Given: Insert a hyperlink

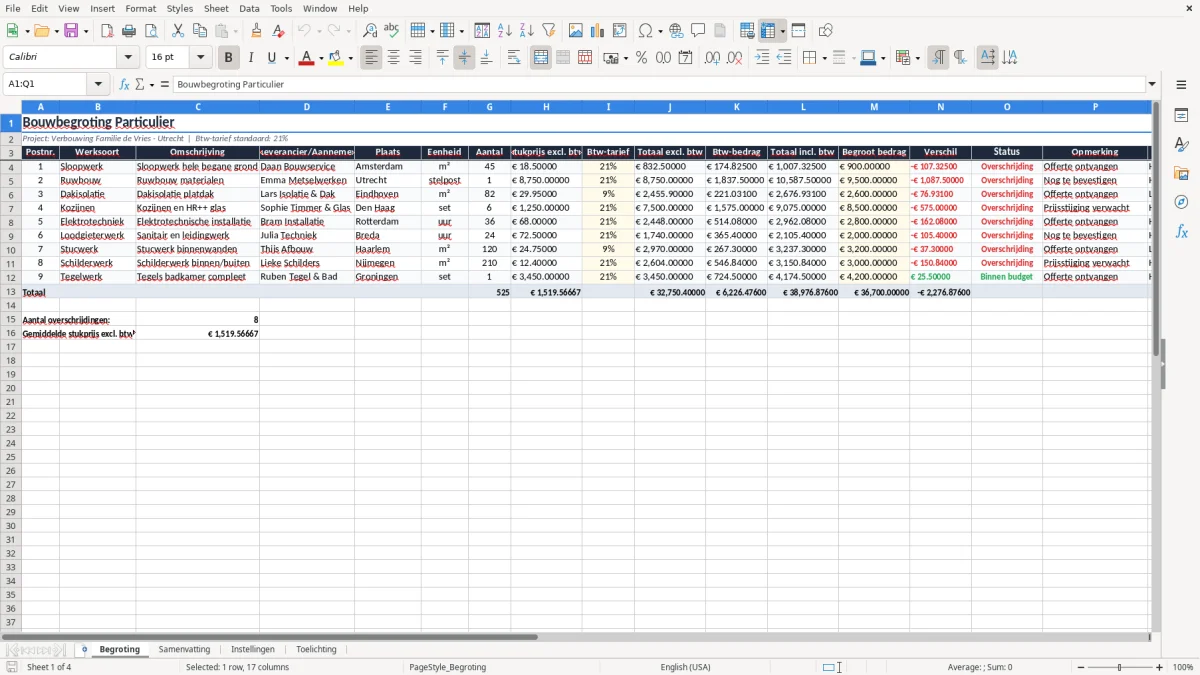Looking at the screenshot, I should pyautogui.click(x=676, y=31).
